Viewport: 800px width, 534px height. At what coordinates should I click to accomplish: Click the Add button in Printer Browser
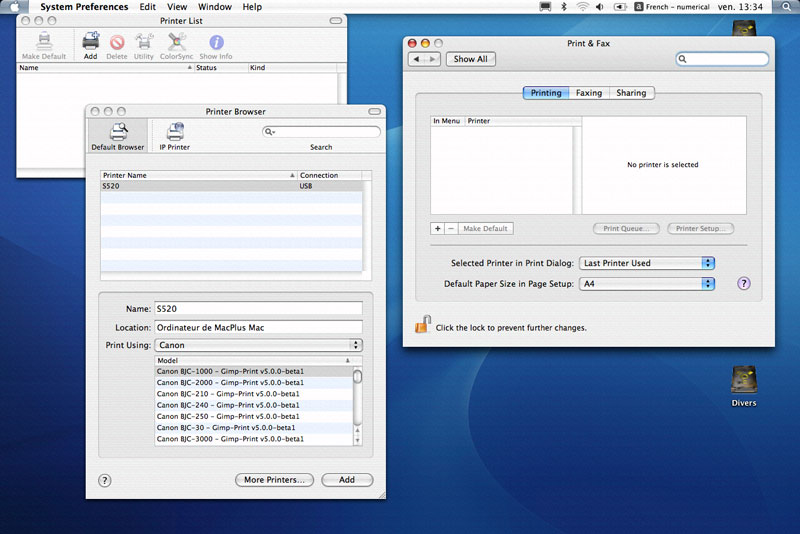[x=347, y=480]
